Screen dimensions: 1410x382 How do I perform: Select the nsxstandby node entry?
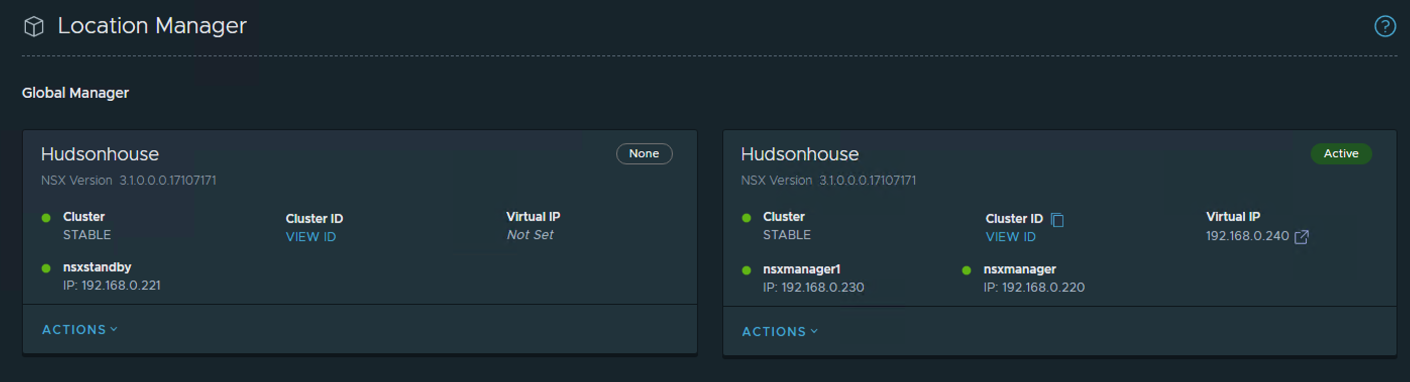pos(112,276)
